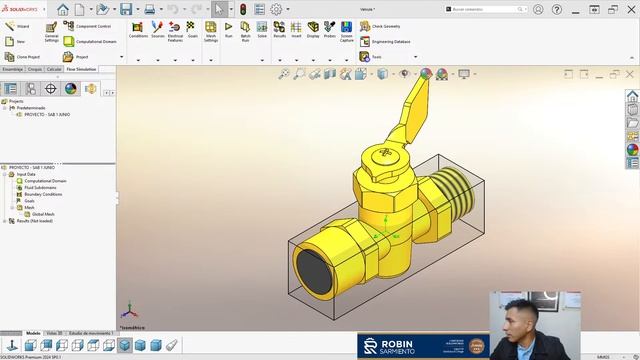
Task: Open the Tools ribbon item
Action: click(371, 57)
